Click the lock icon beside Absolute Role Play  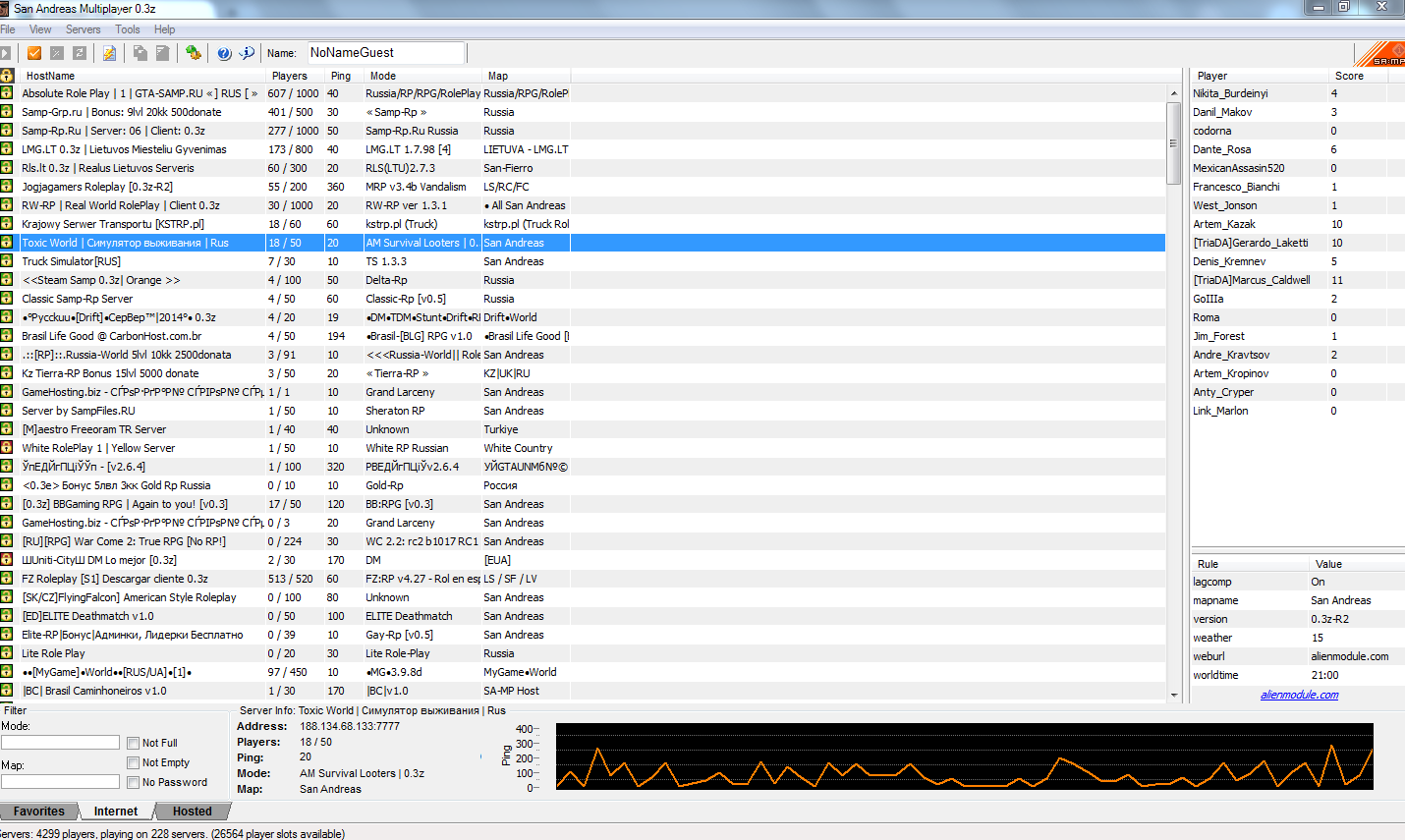[x=6, y=93]
